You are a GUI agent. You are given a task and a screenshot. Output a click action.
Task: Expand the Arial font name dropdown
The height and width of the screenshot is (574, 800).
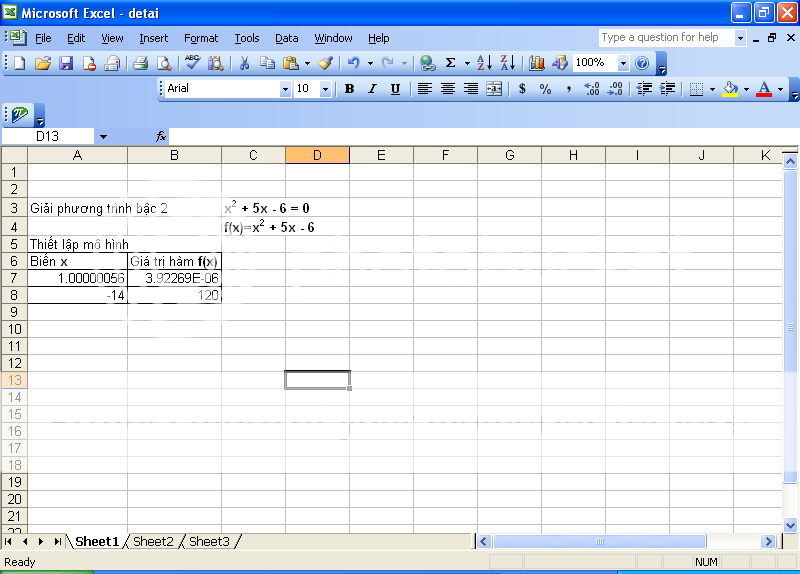coord(285,89)
